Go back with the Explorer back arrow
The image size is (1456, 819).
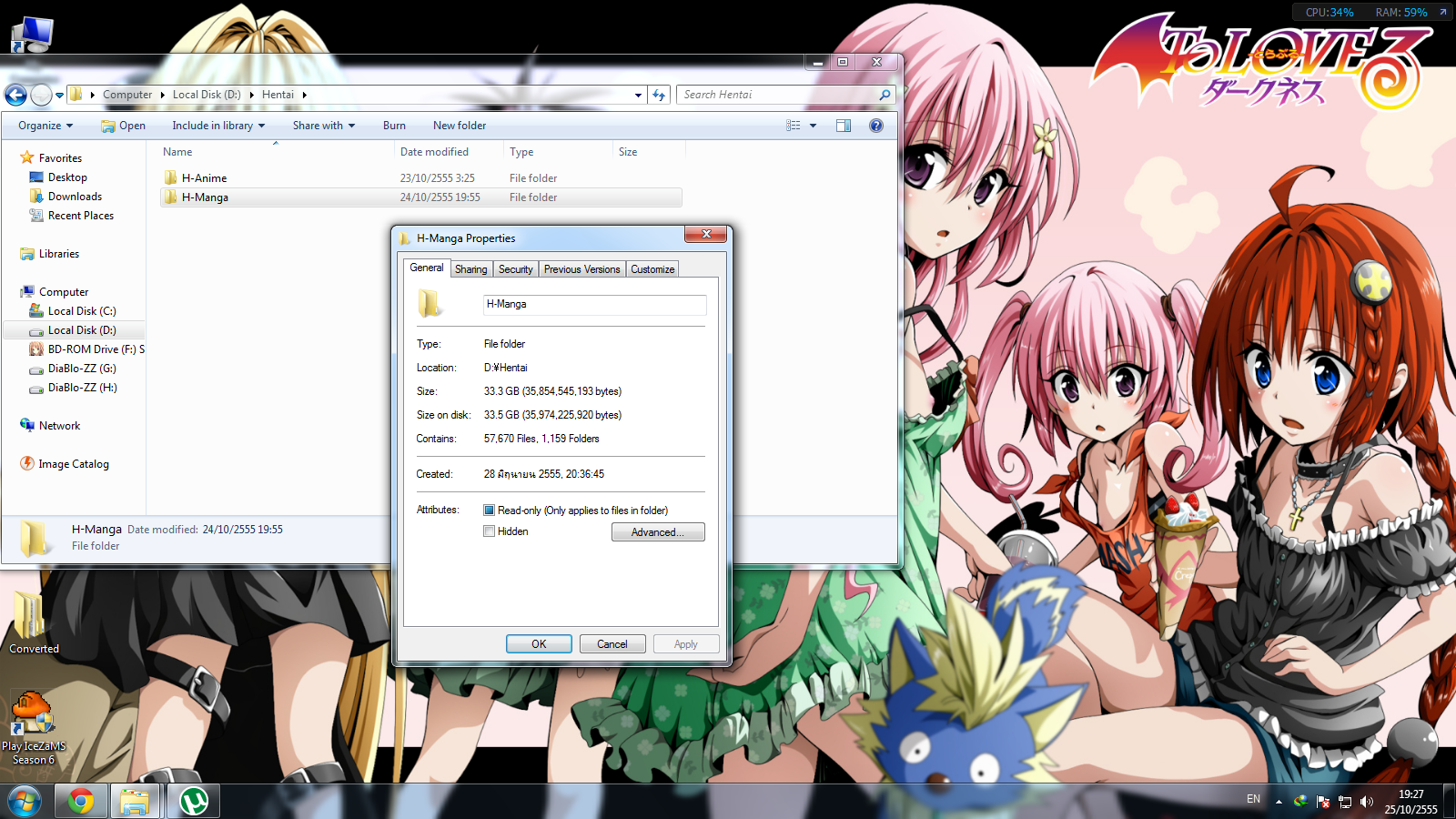pos(15,95)
